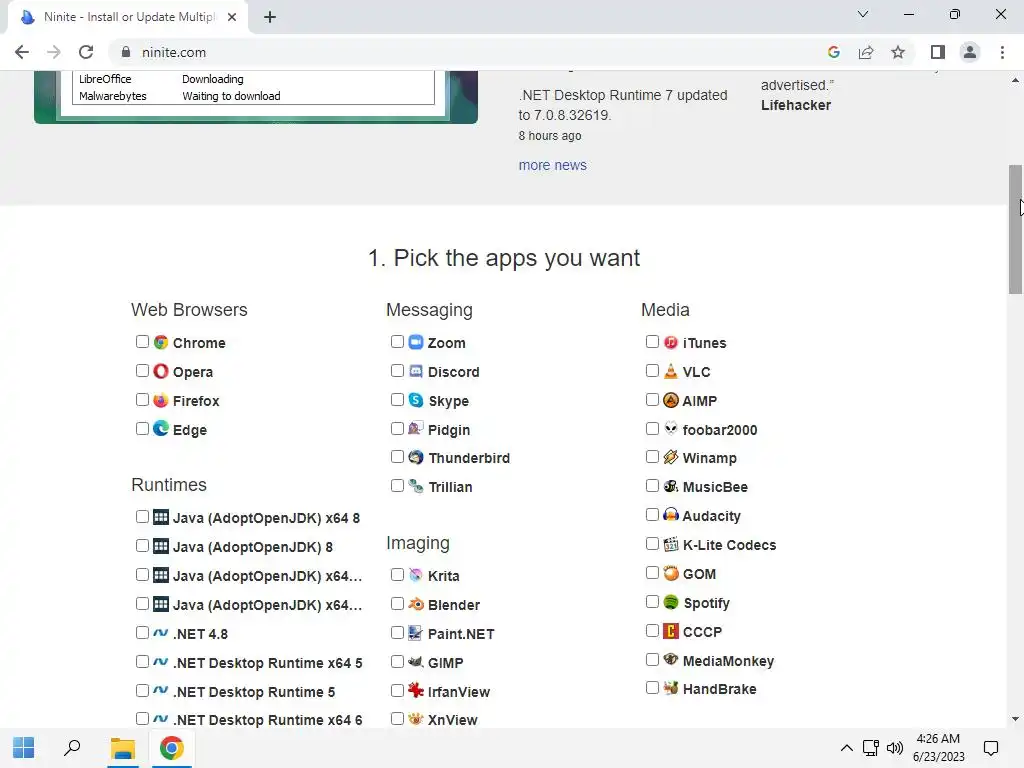This screenshot has width=1024, height=768.
Task: Follow the more news link
Action: [x=552, y=165]
